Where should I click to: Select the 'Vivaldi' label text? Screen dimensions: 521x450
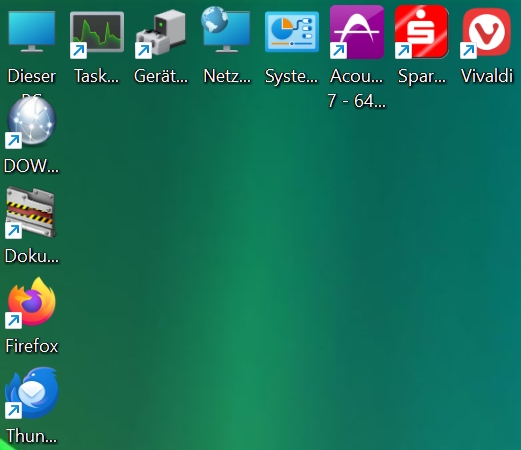[487, 76]
